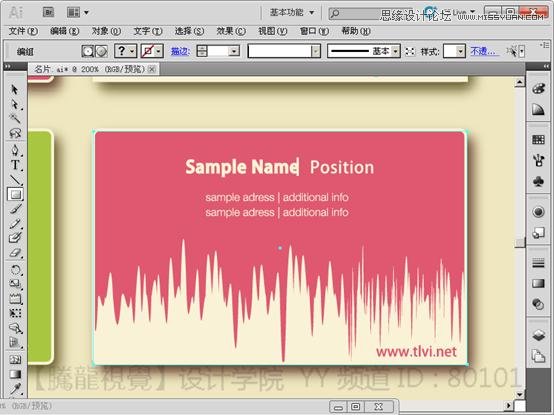Select the Pen tool
The image size is (554, 415).
pos(14,150)
